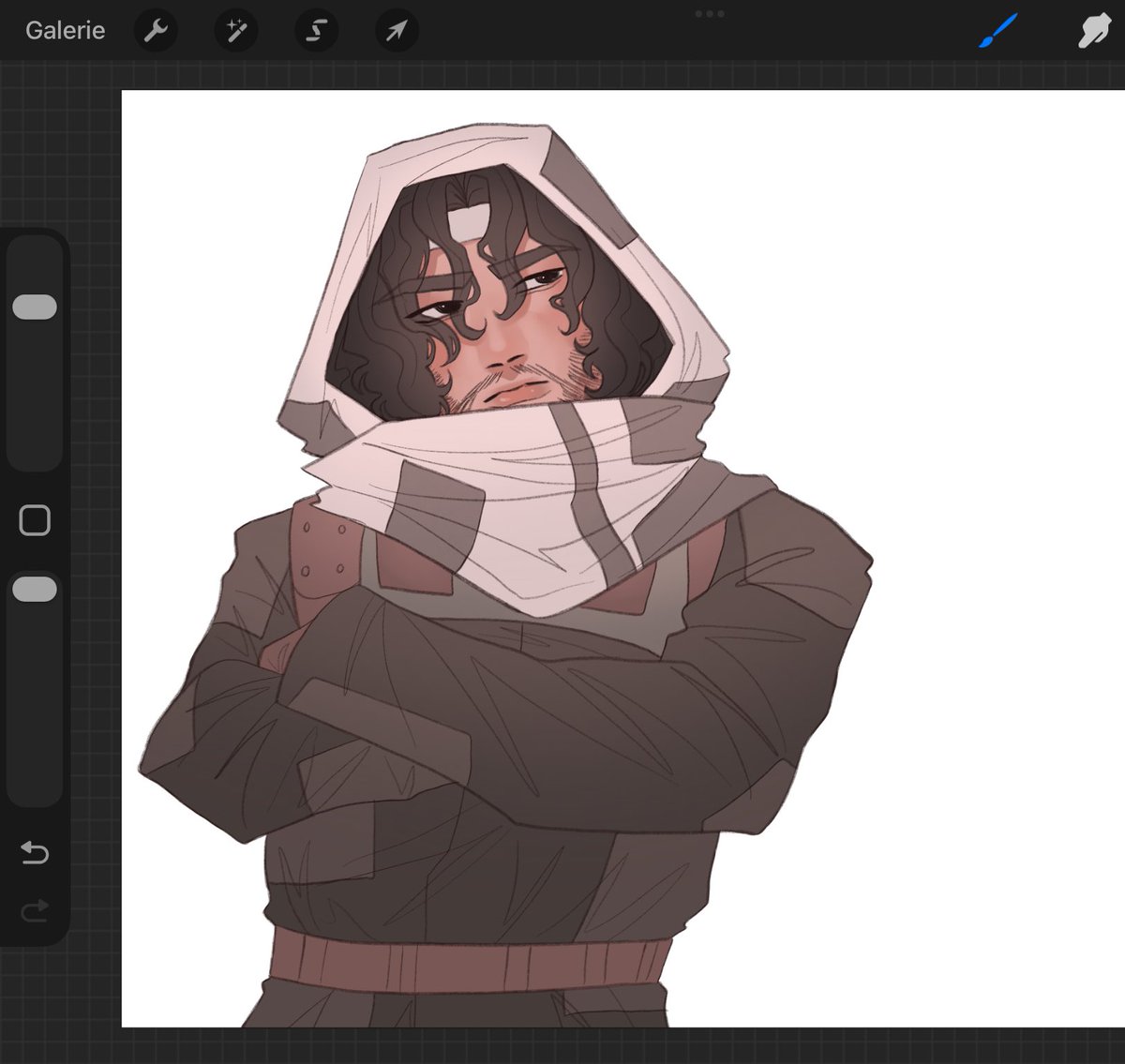Tap the canvas artwork area
The height and width of the screenshot is (1064, 1125).
click(562, 562)
